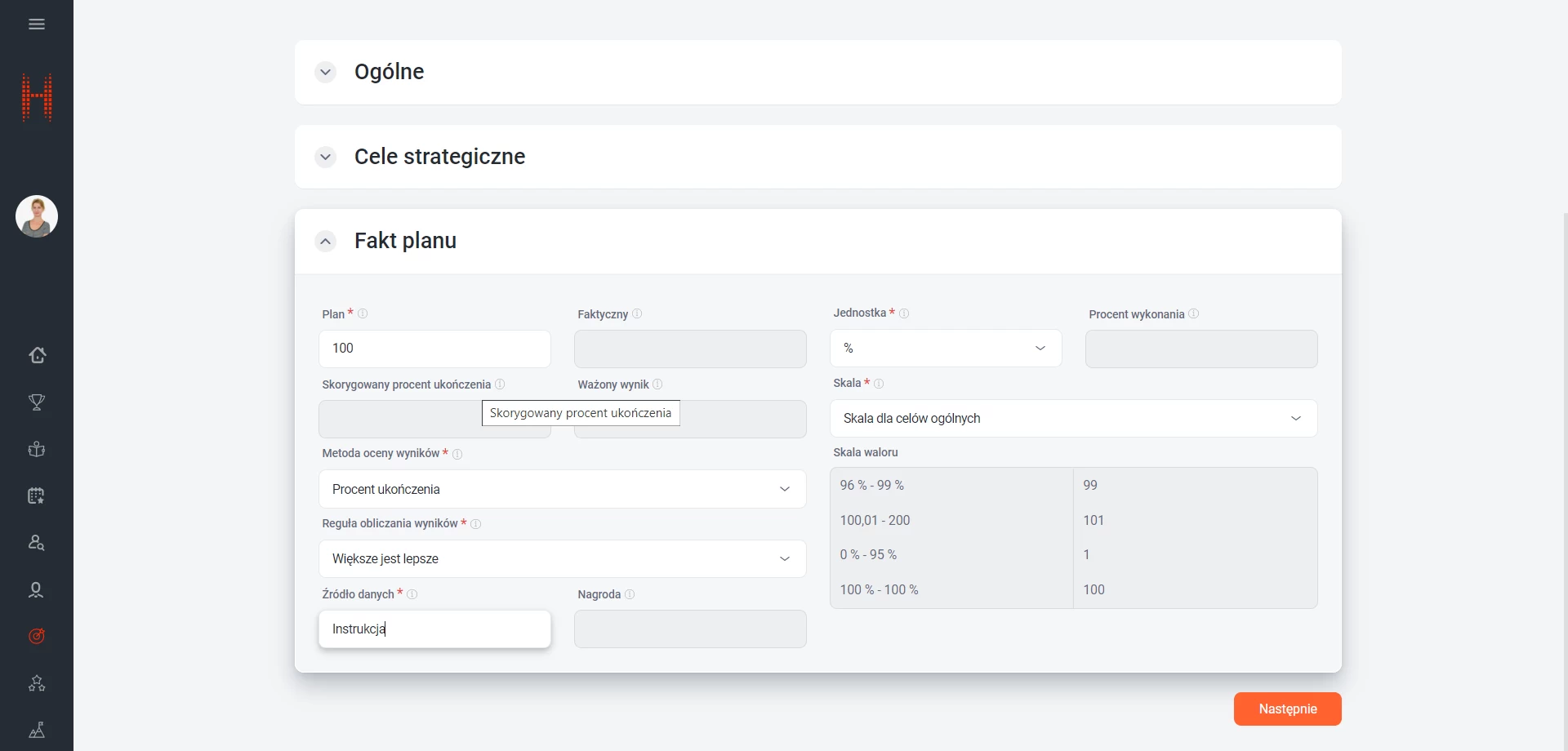Open the trophy achievements icon
Screen dimensions: 1568x751
point(37,402)
